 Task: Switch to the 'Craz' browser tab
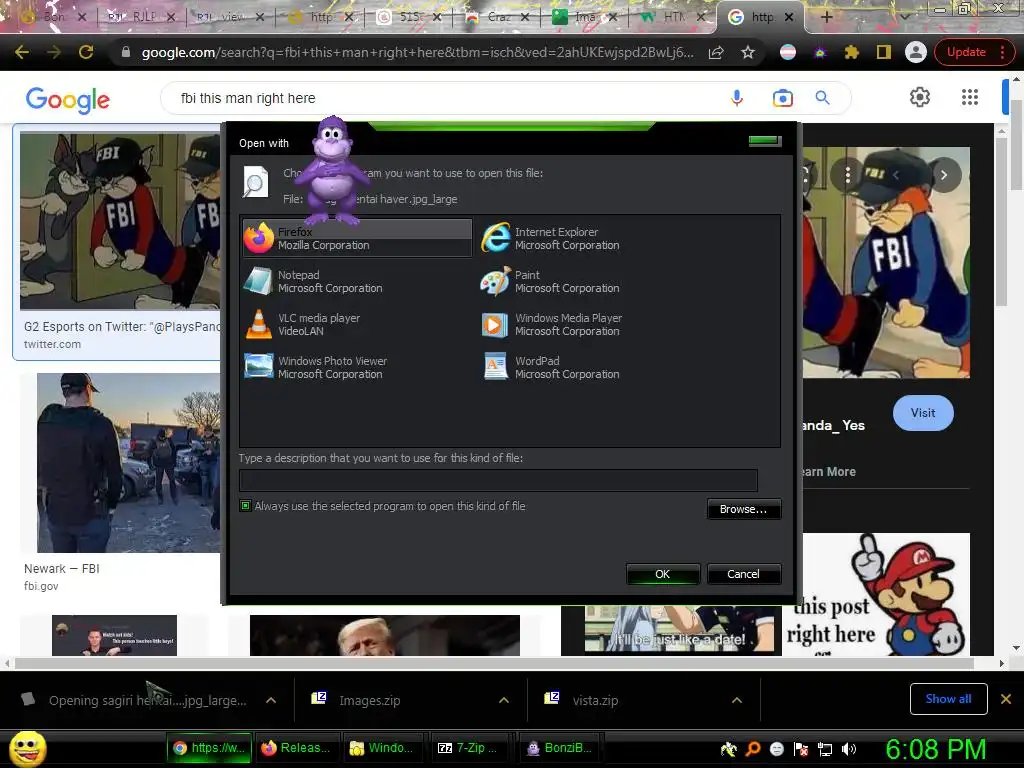[498, 17]
